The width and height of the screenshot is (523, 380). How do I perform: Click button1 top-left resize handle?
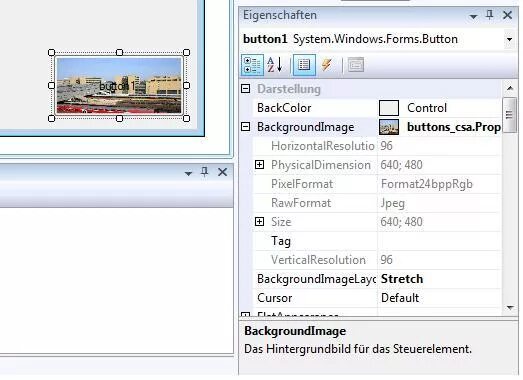51,52
